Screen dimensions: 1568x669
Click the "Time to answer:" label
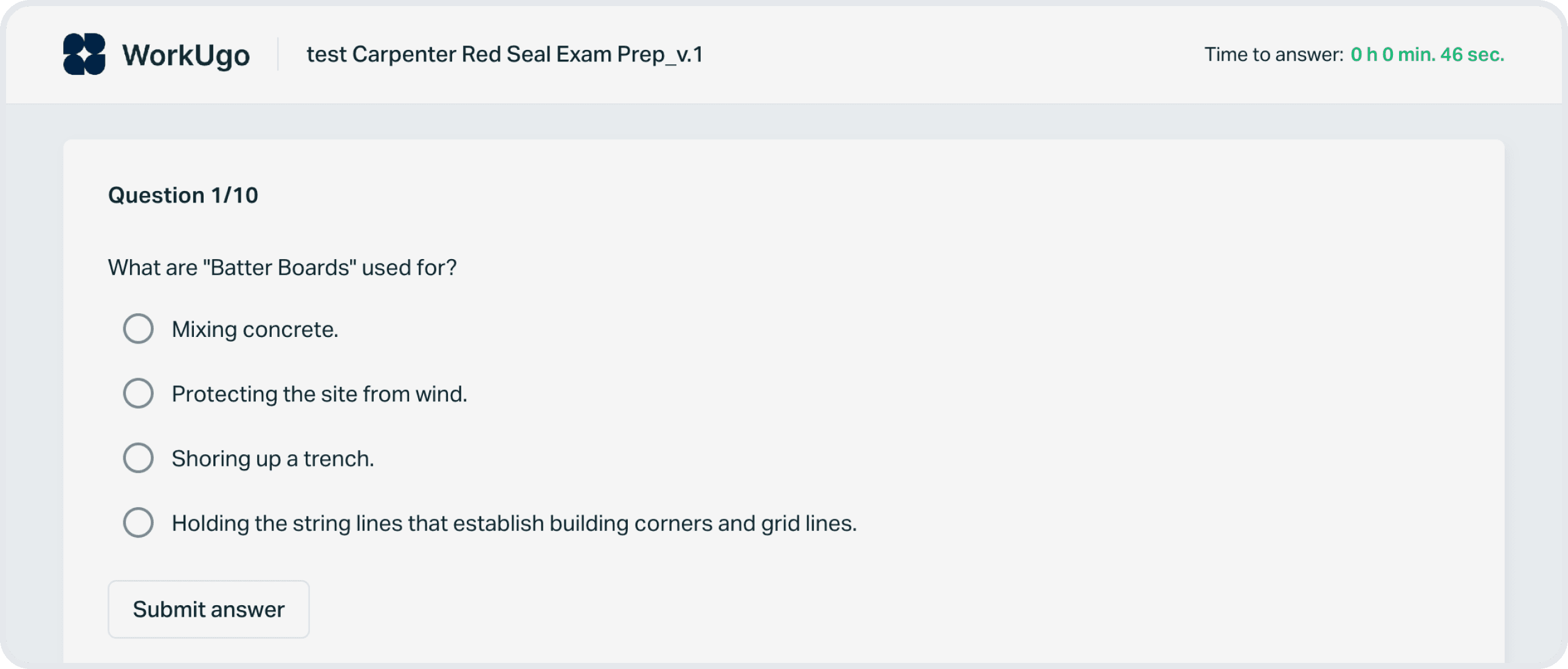(1273, 54)
